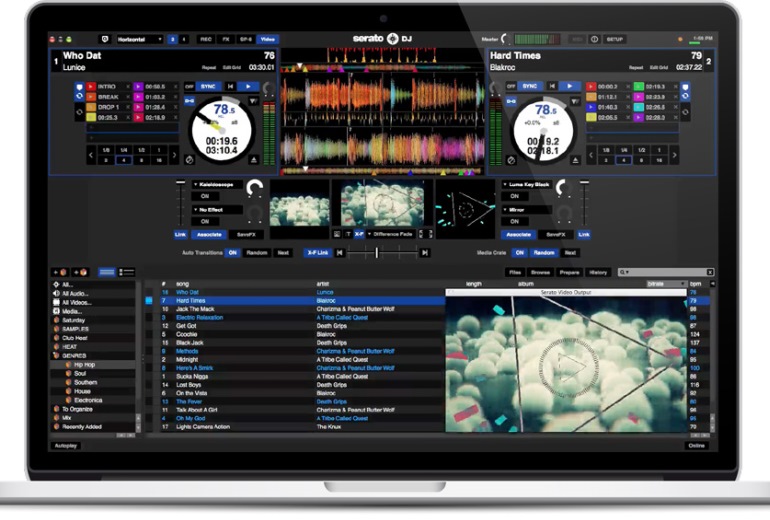Screen dimensions: 770x520
Task: Trigger the green 02:19.3 cue on deck 2
Action: pos(638,86)
